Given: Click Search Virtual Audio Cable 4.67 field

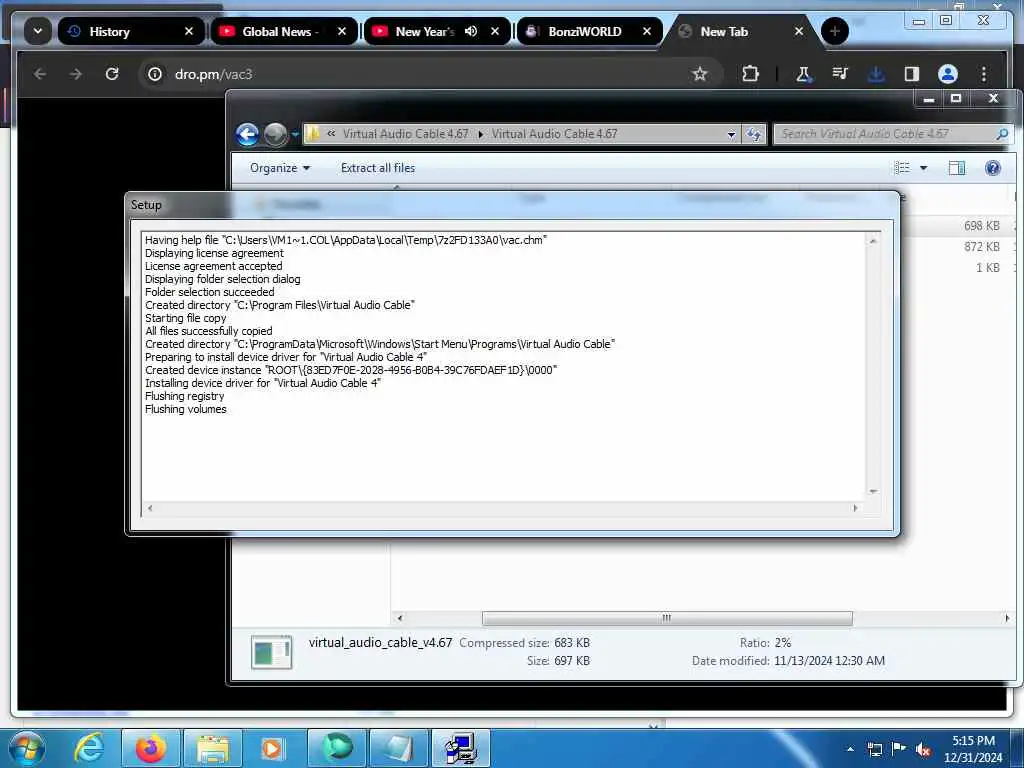Looking at the screenshot, I should 892,134.
